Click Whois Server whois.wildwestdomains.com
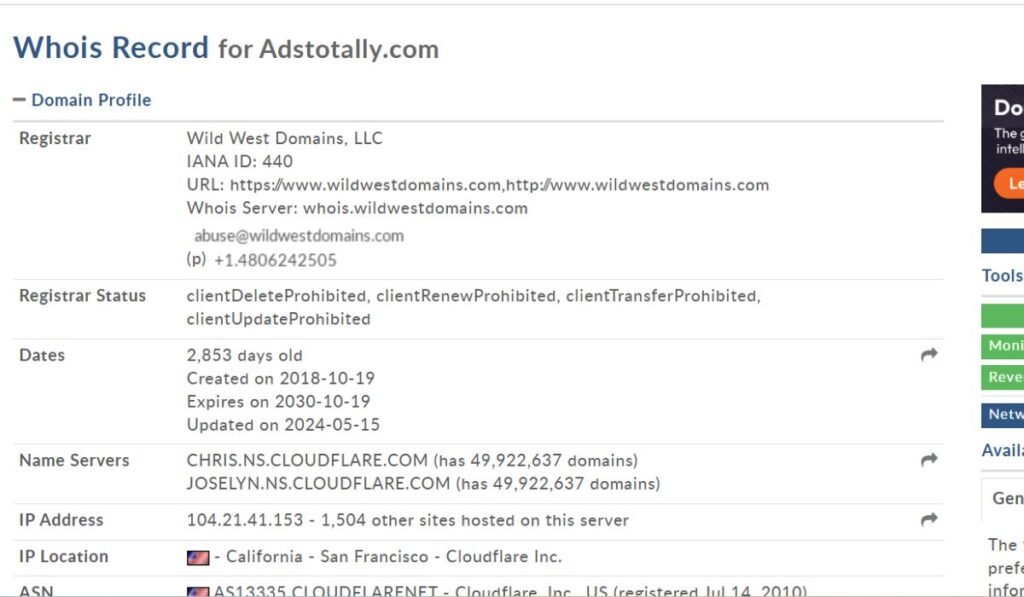The height and width of the screenshot is (597, 1024). point(357,208)
